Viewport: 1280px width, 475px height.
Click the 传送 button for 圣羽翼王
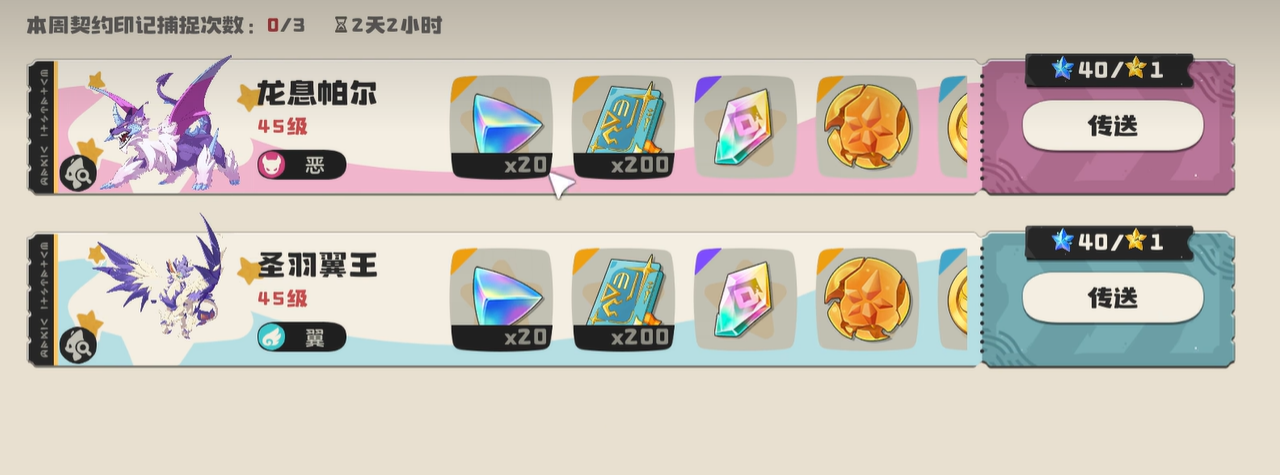1112,298
